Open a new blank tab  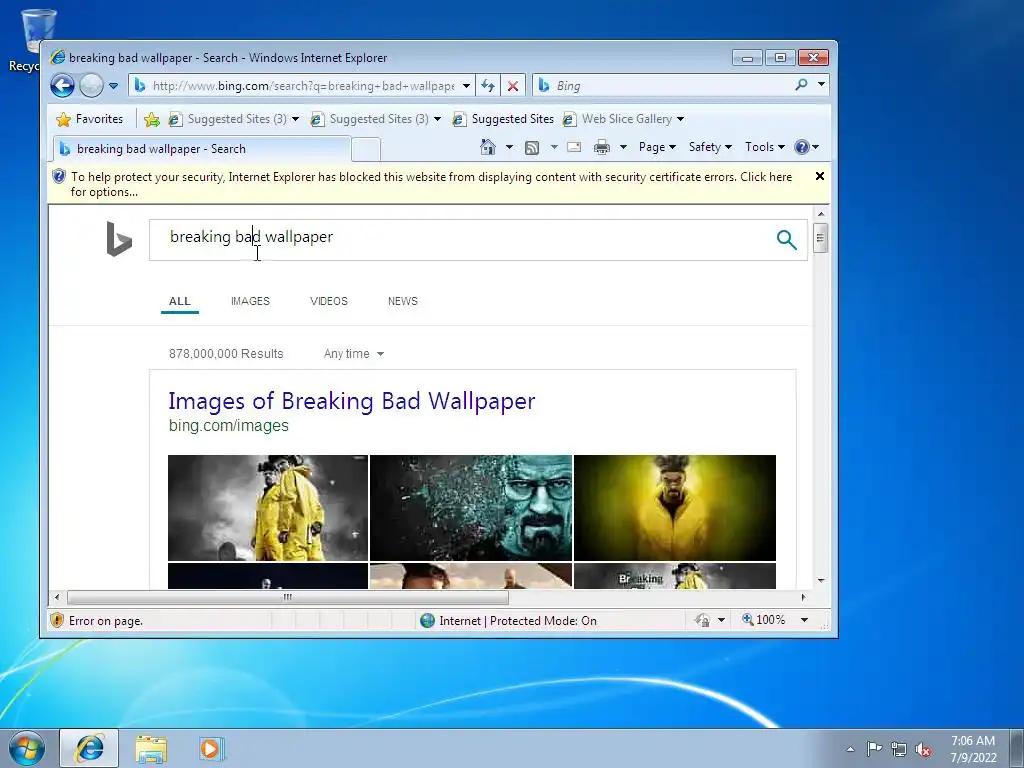click(x=366, y=150)
